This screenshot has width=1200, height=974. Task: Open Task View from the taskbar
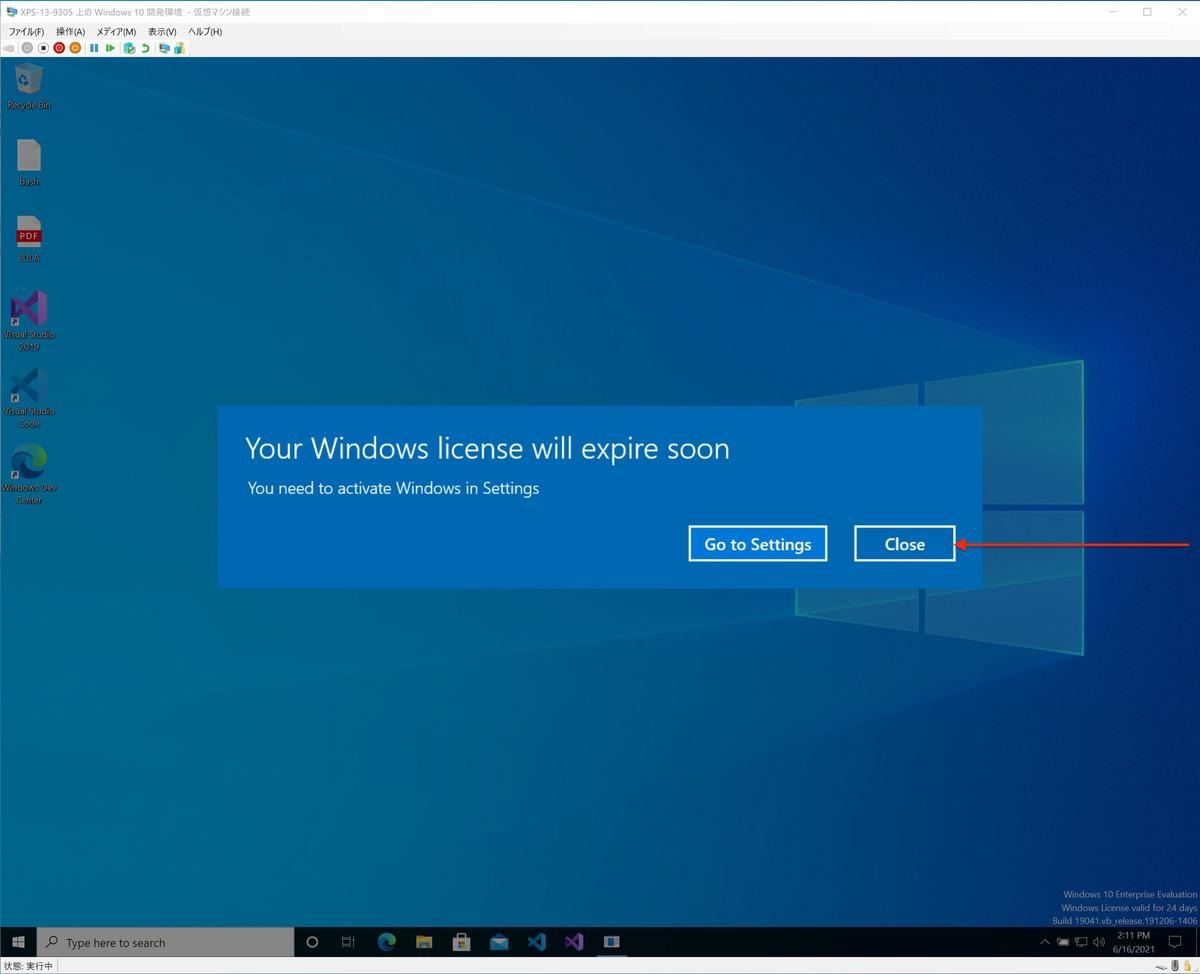pos(348,942)
